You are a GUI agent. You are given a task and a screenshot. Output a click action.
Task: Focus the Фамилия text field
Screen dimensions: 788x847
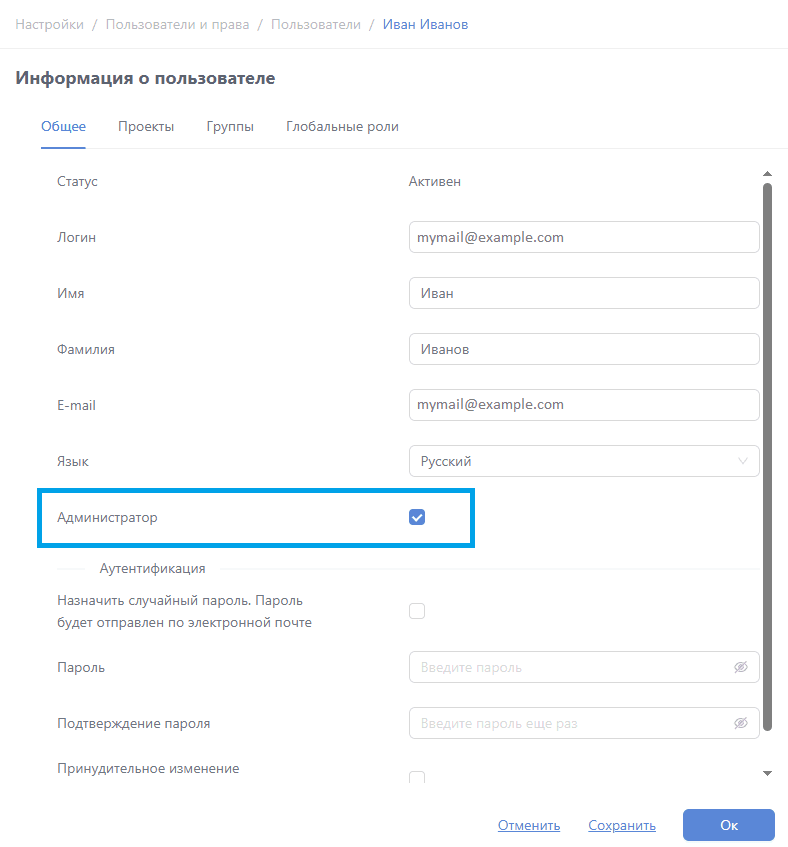point(584,349)
